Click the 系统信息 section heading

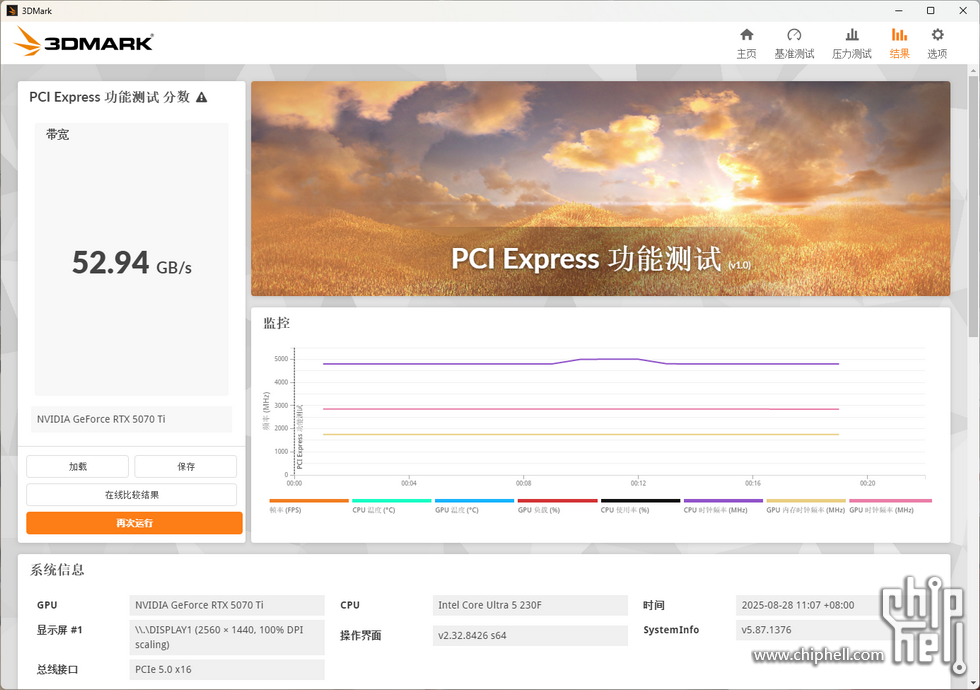tap(57, 569)
